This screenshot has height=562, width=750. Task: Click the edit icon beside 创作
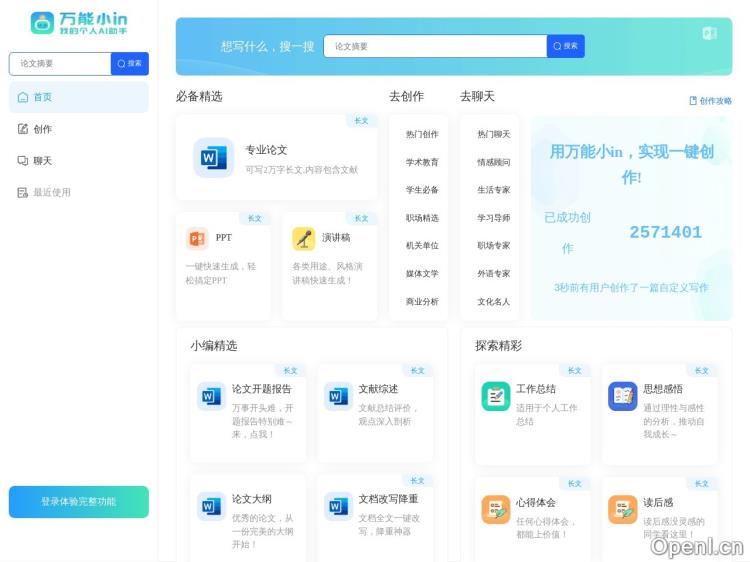click(22, 129)
